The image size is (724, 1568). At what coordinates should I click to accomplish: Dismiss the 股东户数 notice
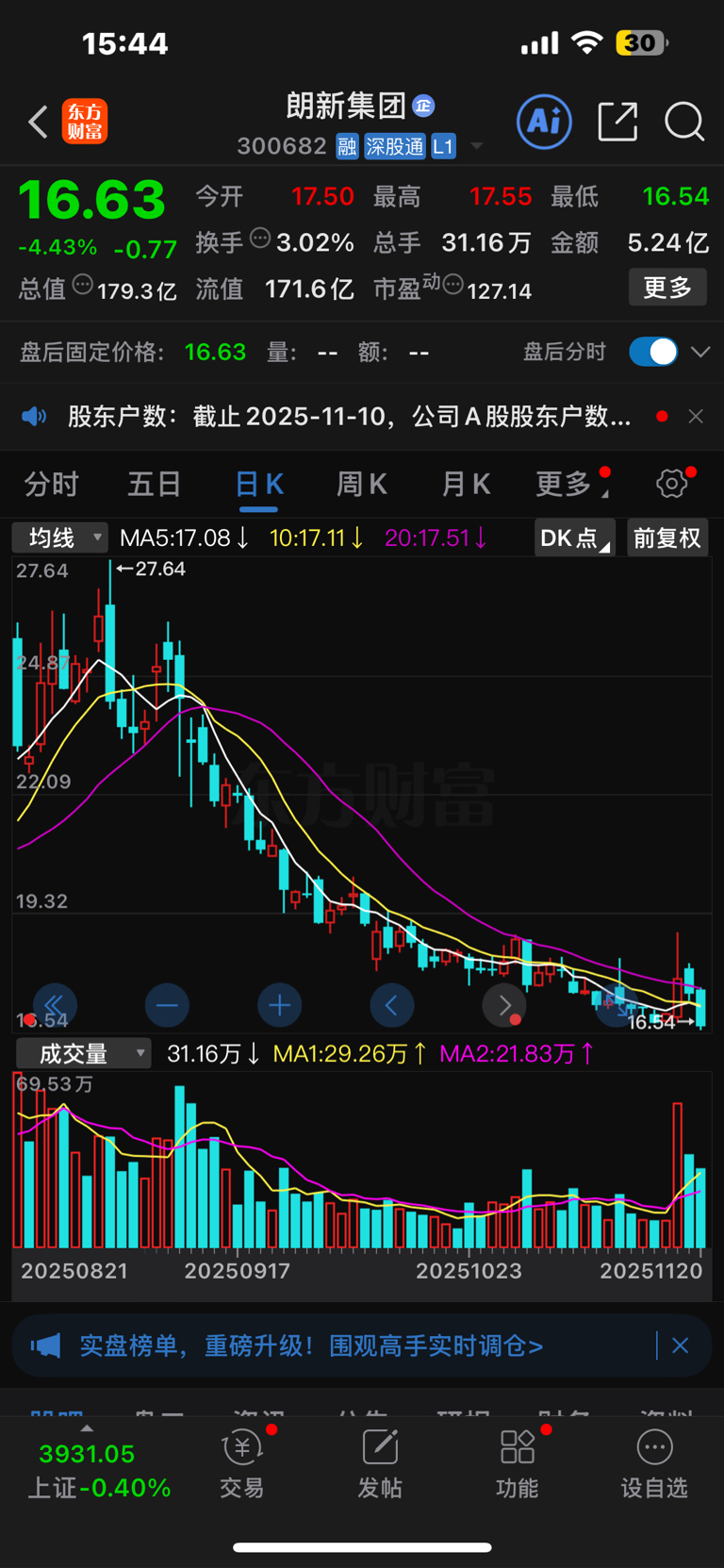696,416
